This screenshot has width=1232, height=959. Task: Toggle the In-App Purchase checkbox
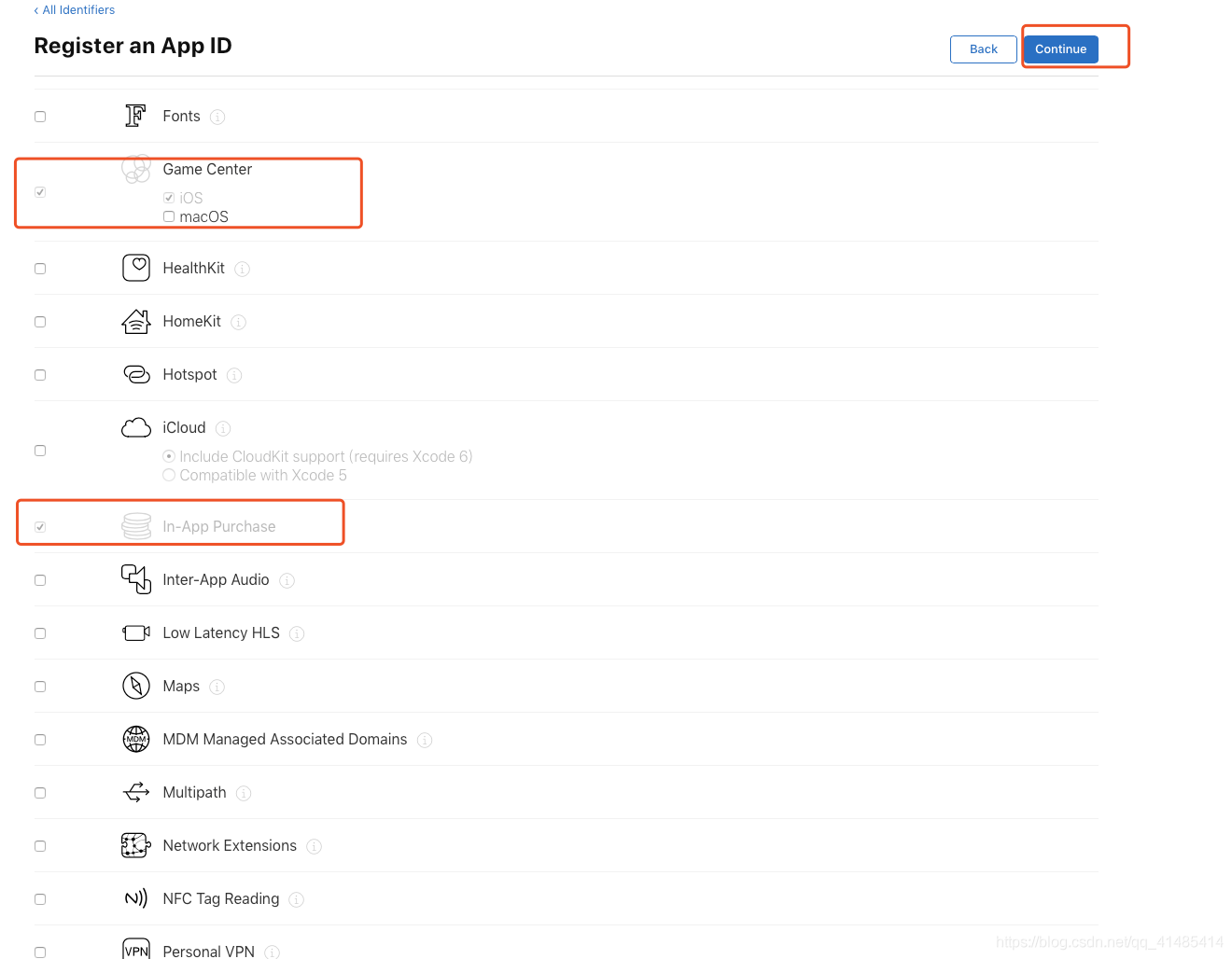(x=40, y=527)
